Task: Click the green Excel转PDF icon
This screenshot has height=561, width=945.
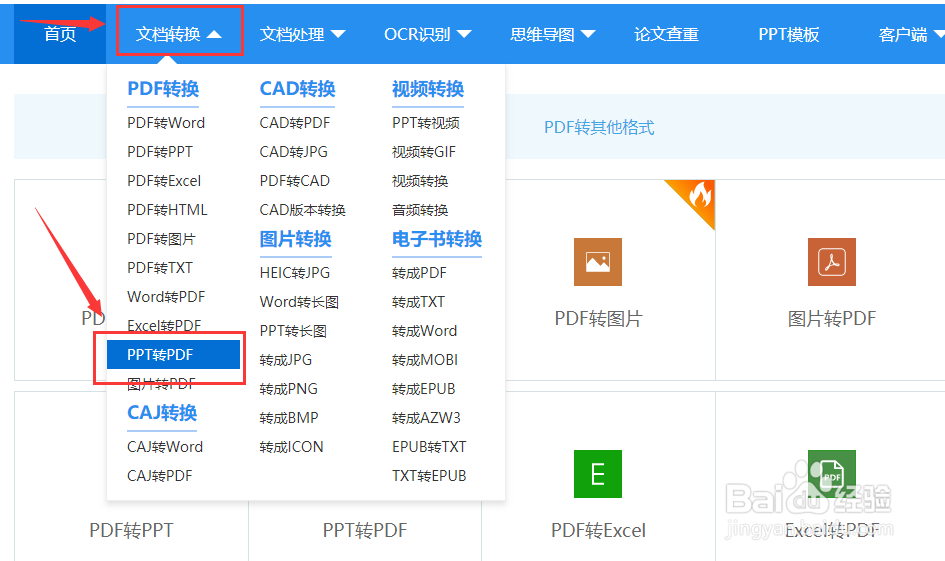Action: coord(831,474)
